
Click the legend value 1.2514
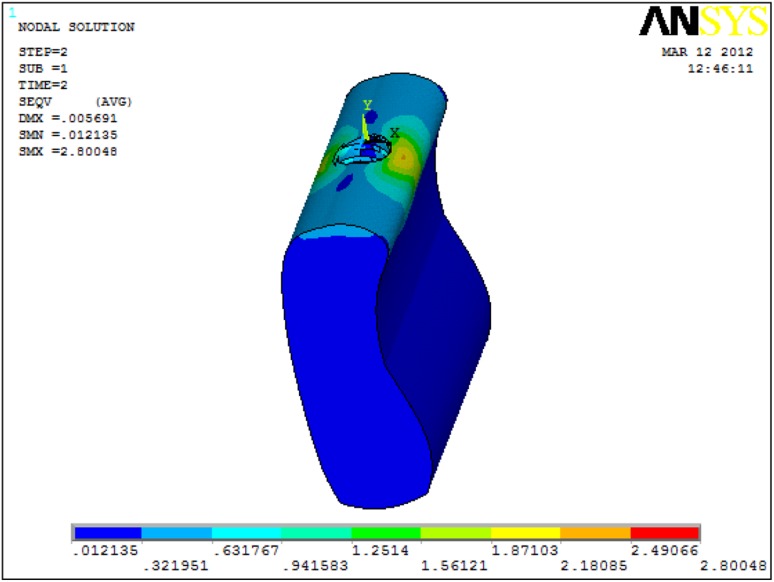coord(380,550)
